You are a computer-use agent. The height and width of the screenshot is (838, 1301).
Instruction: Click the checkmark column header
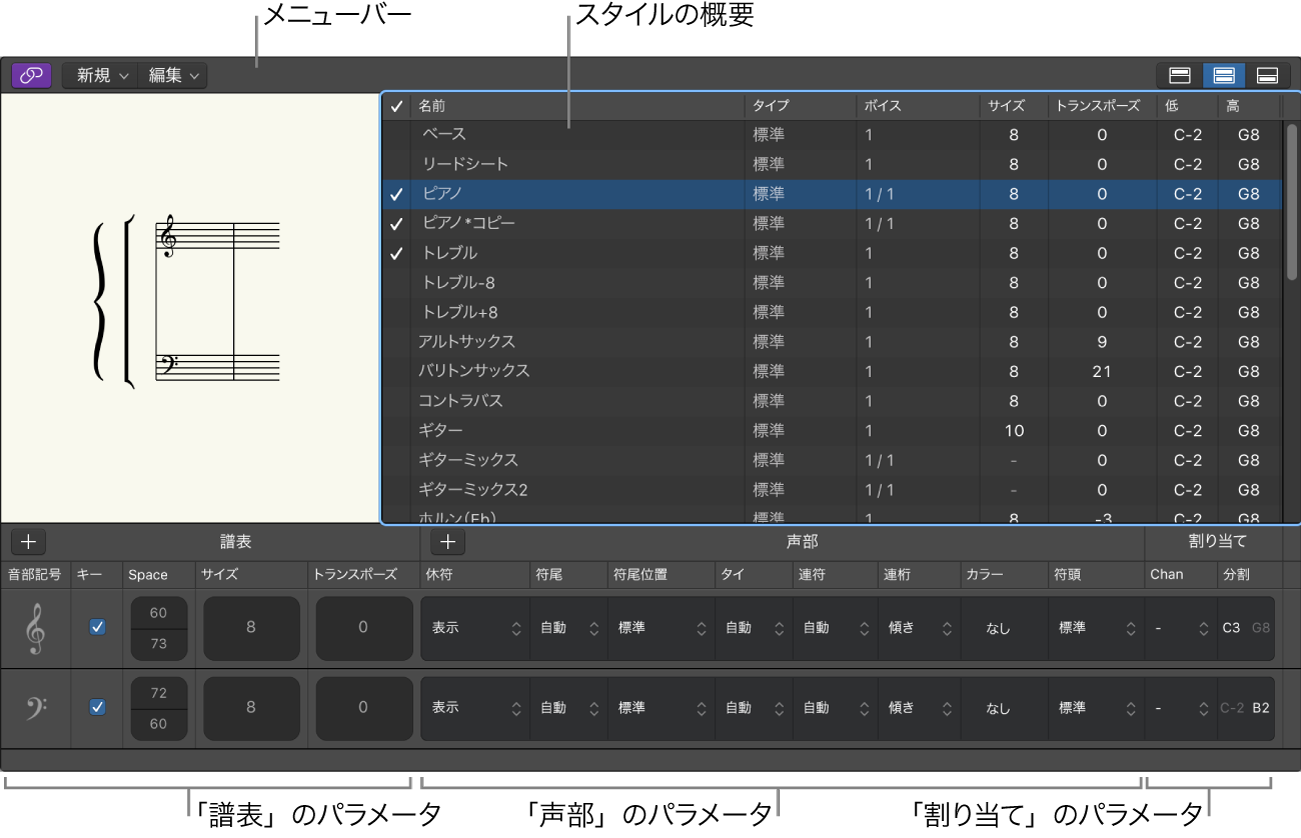click(396, 106)
